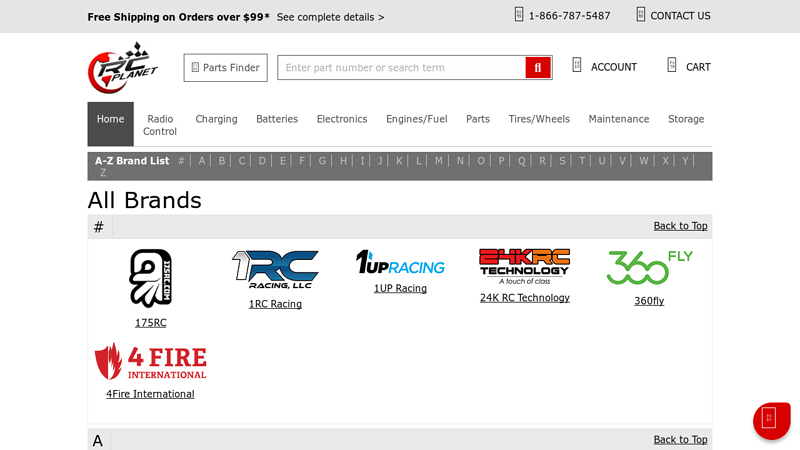800x450 pixels.
Task: Open the 360fly text link
Action: click(649, 301)
